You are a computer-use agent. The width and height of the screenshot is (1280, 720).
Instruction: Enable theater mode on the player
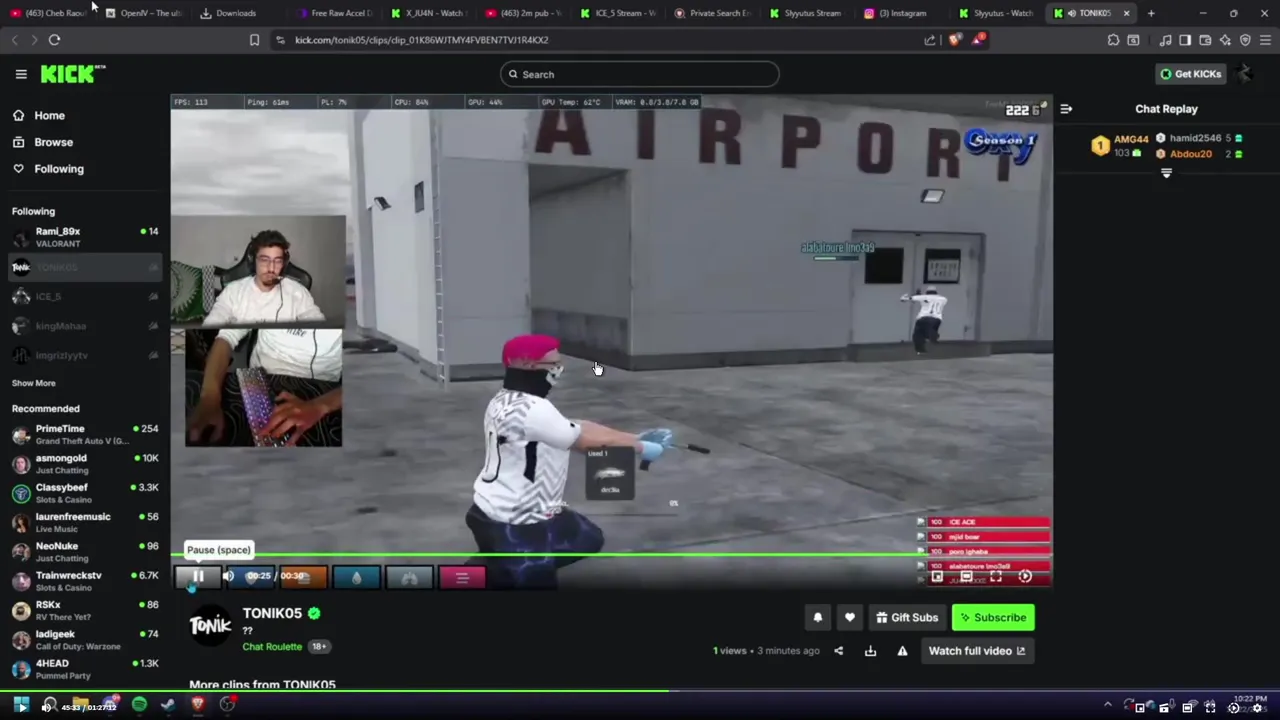(966, 576)
